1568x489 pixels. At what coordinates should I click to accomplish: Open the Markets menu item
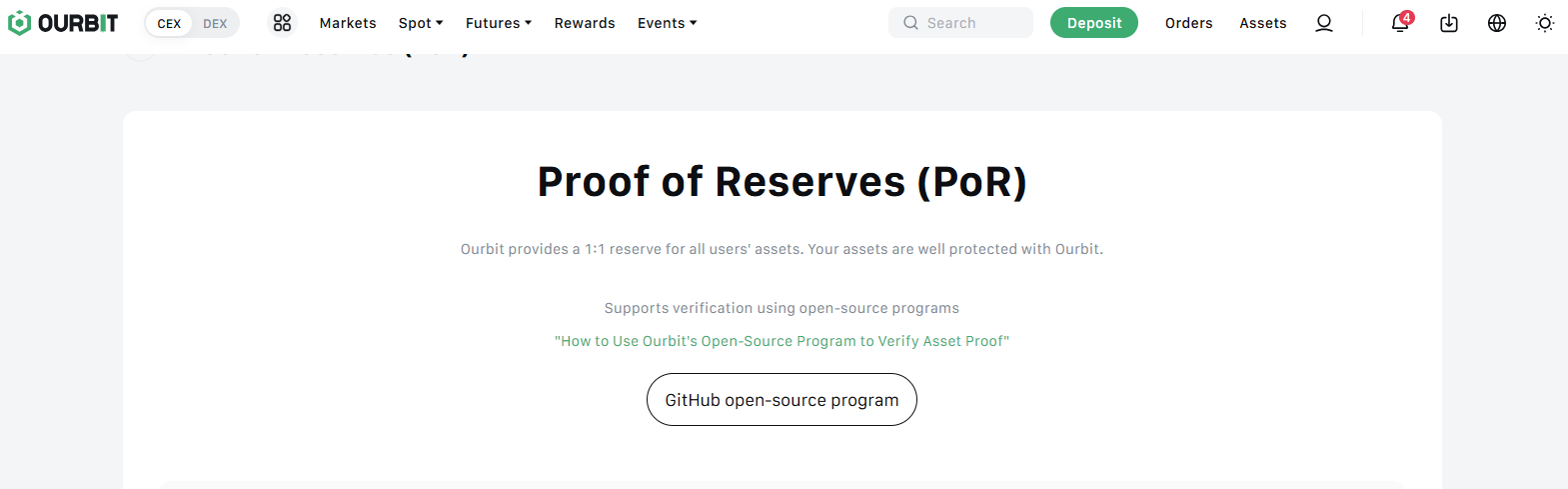pos(348,23)
